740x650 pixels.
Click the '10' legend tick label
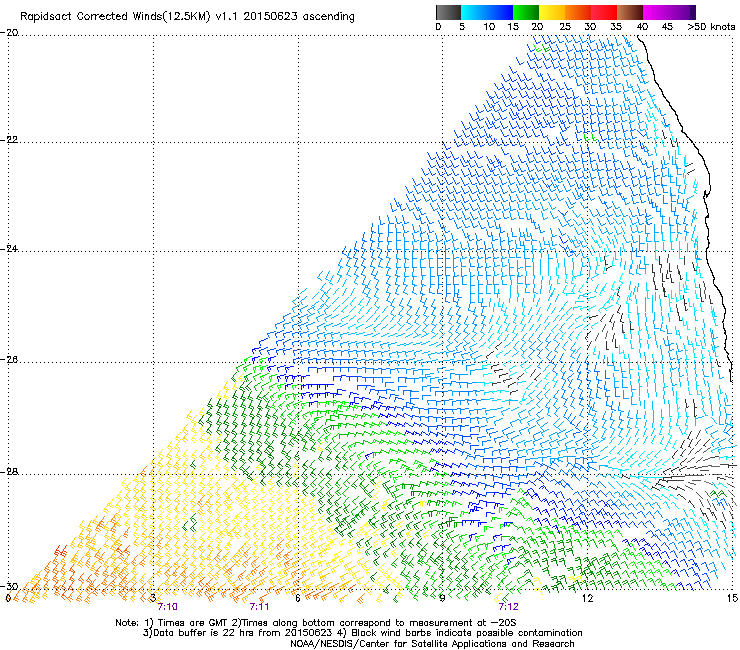coord(489,27)
